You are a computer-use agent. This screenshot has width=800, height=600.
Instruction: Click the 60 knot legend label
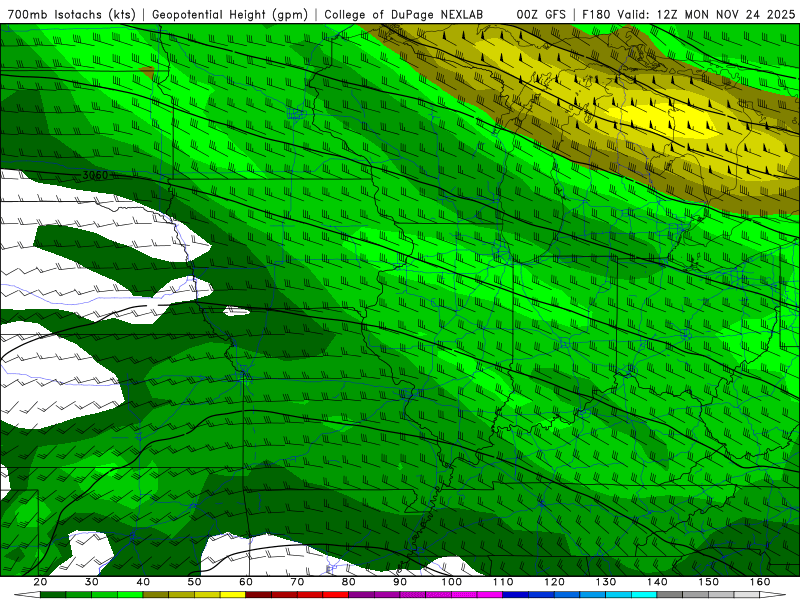(x=246, y=582)
